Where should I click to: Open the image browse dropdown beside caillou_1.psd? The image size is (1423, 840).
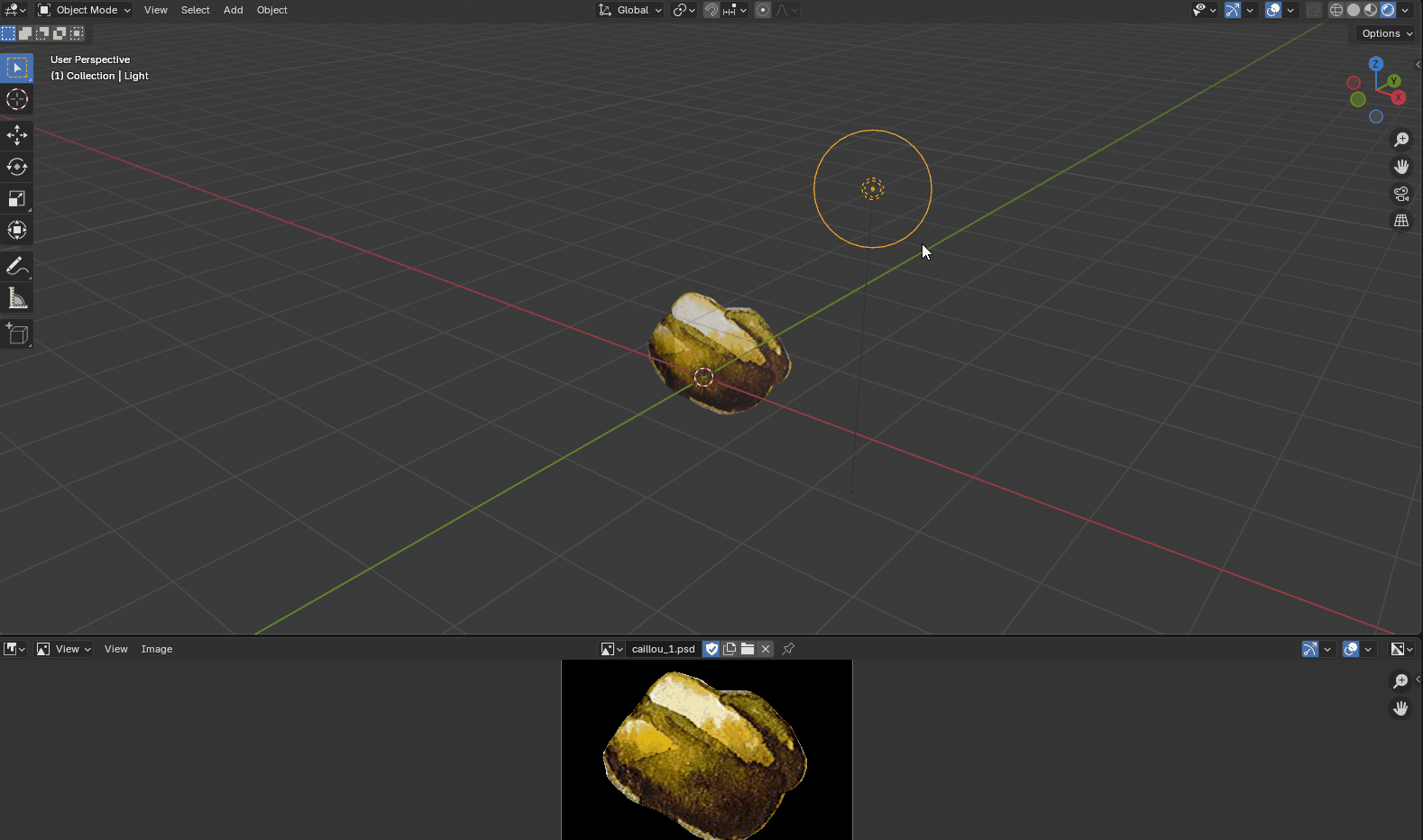click(x=612, y=649)
